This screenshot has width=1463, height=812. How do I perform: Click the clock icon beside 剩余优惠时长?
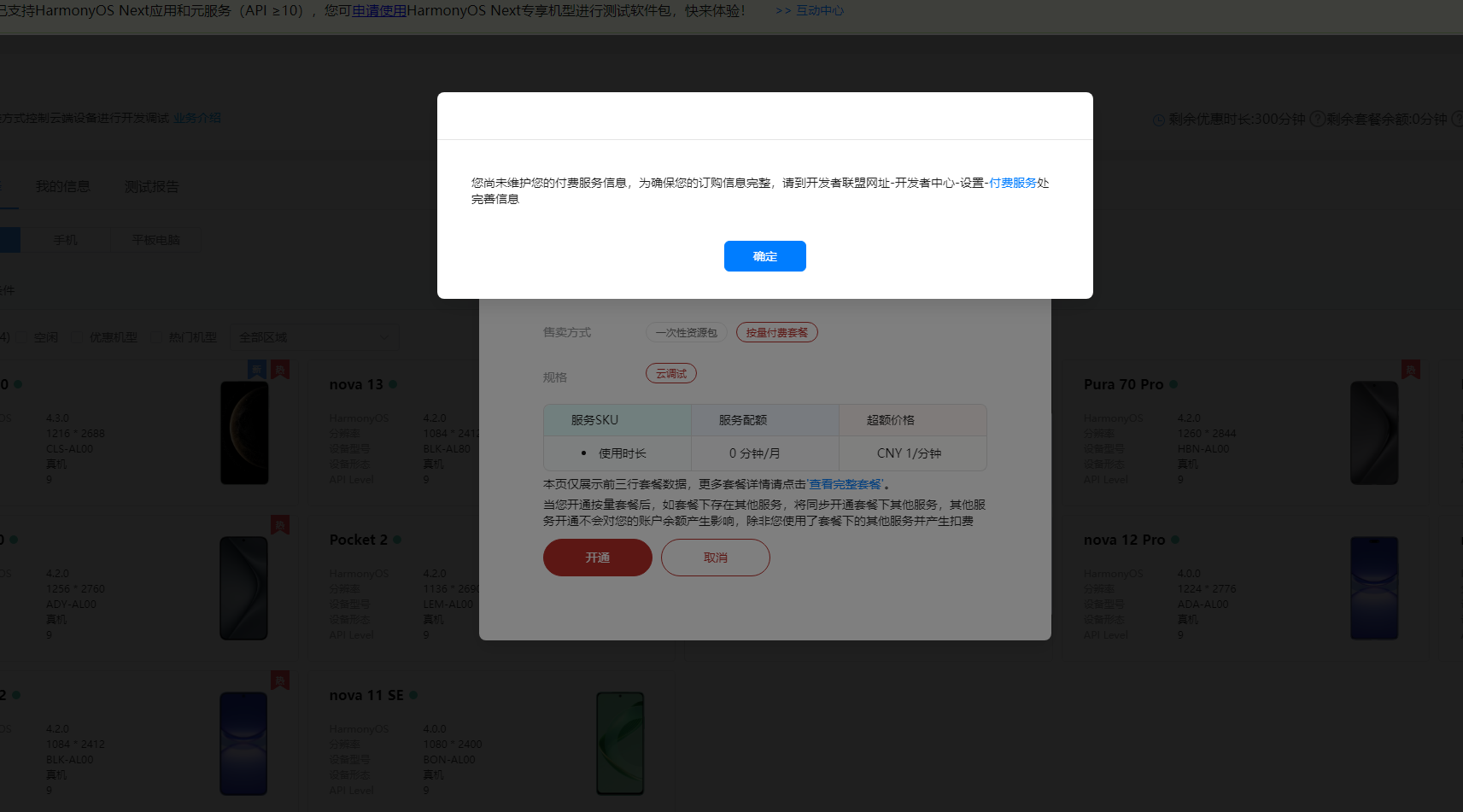click(1159, 120)
